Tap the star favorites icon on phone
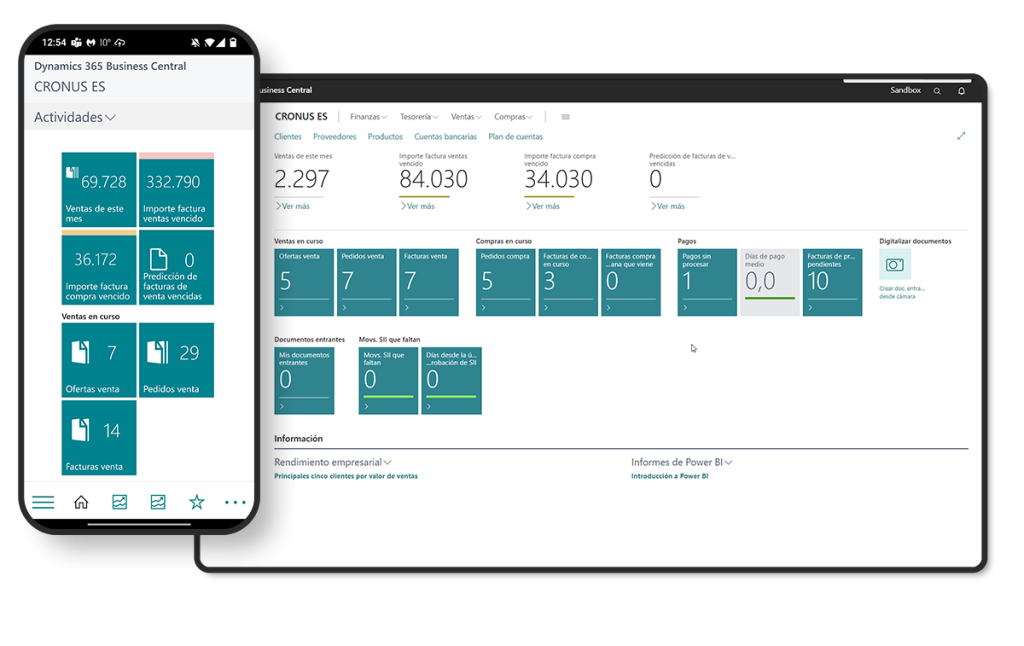The width and height of the screenshot is (1024, 646). tap(197, 502)
